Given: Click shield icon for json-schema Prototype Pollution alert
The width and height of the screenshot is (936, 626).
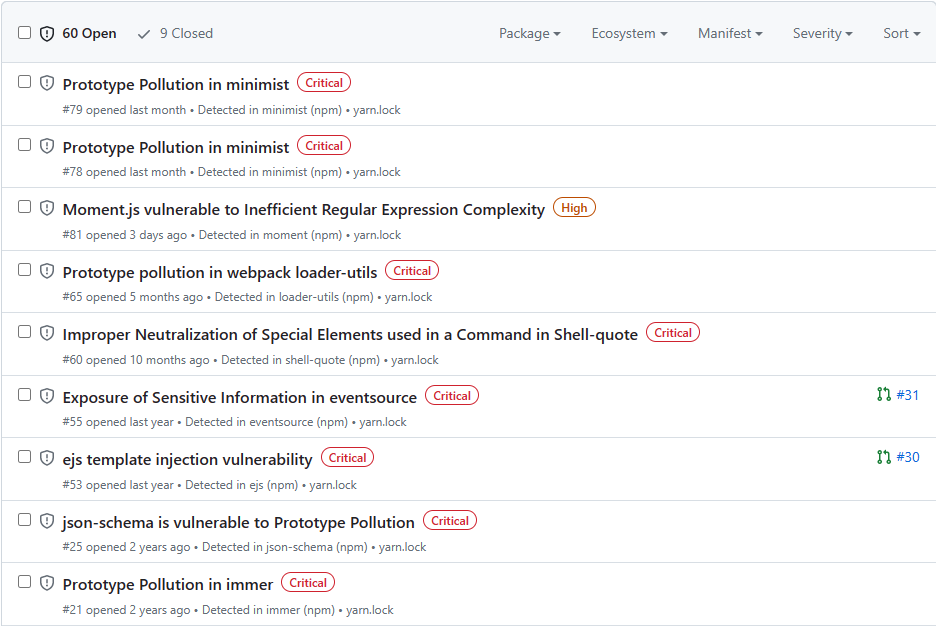Looking at the screenshot, I should pyautogui.click(x=46, y=521).
